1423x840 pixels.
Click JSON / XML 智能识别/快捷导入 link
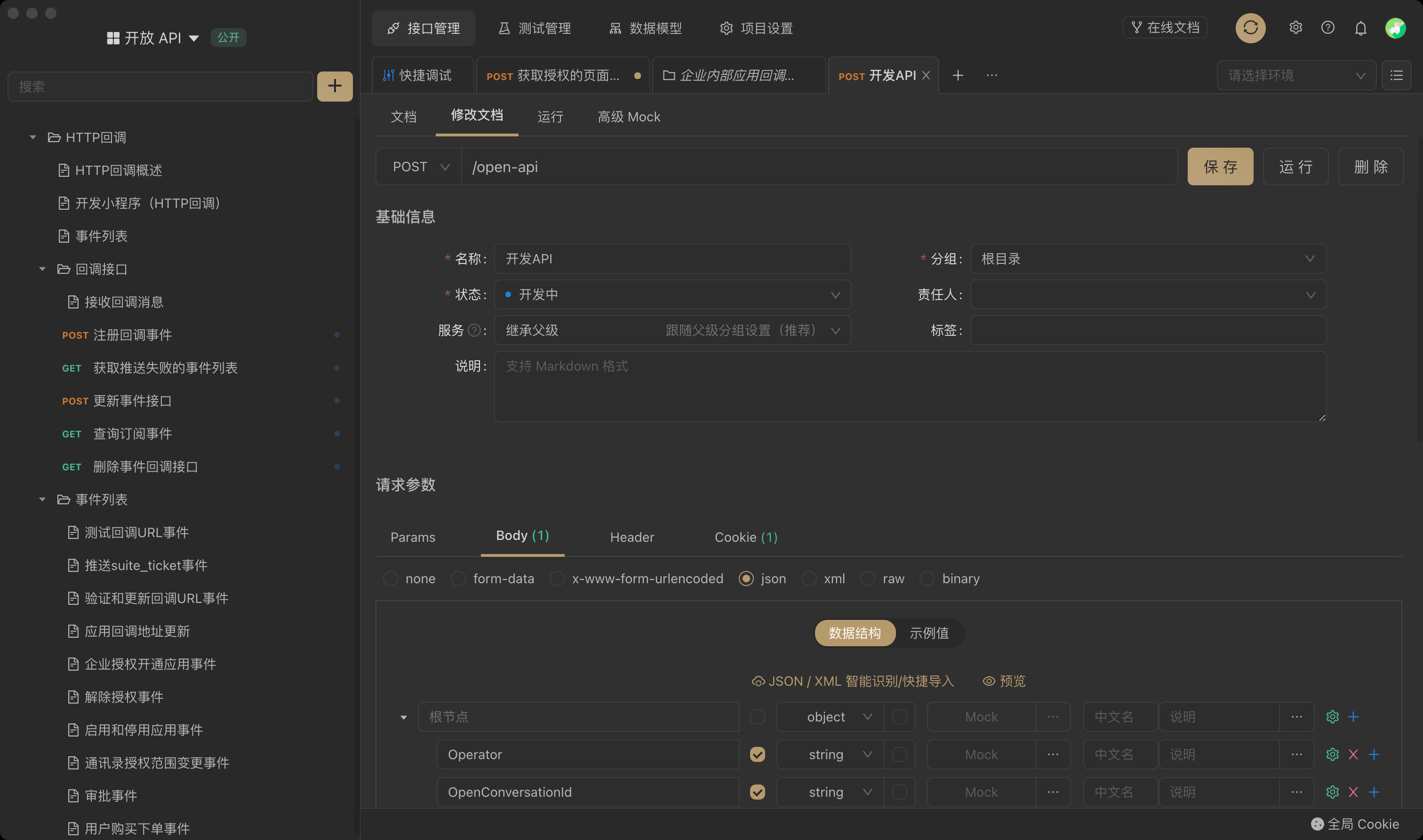tap(852, 681)
